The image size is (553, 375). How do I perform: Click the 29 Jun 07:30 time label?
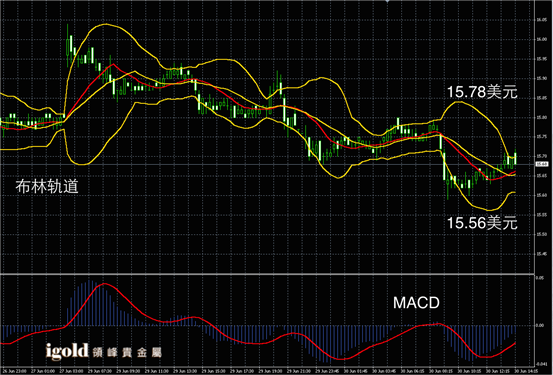[100, 371]
